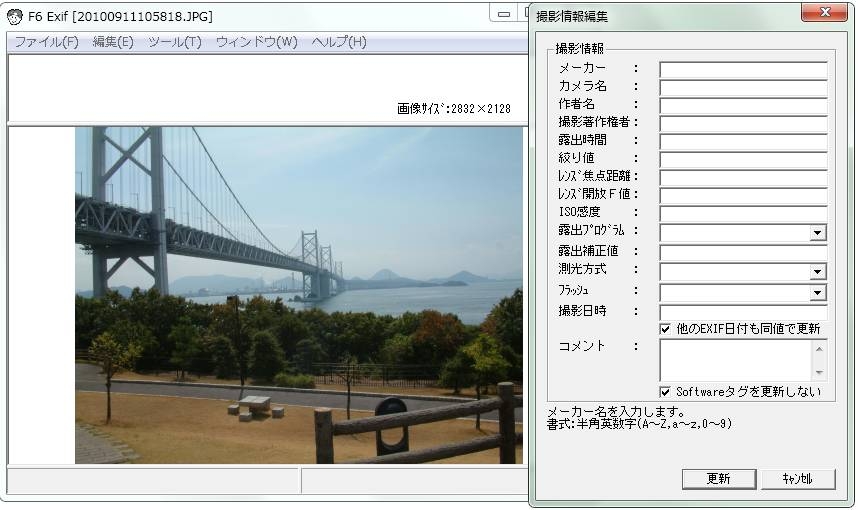
Task: Open the ヘルプ(H) menu
Action: (x=339, y=42)
